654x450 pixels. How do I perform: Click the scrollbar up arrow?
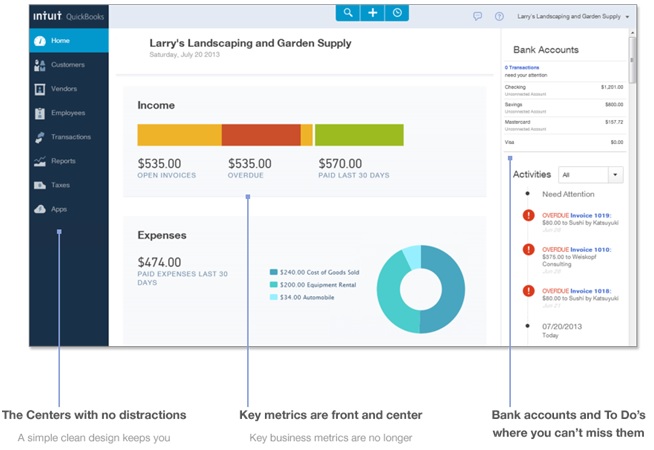pos(632,33)
